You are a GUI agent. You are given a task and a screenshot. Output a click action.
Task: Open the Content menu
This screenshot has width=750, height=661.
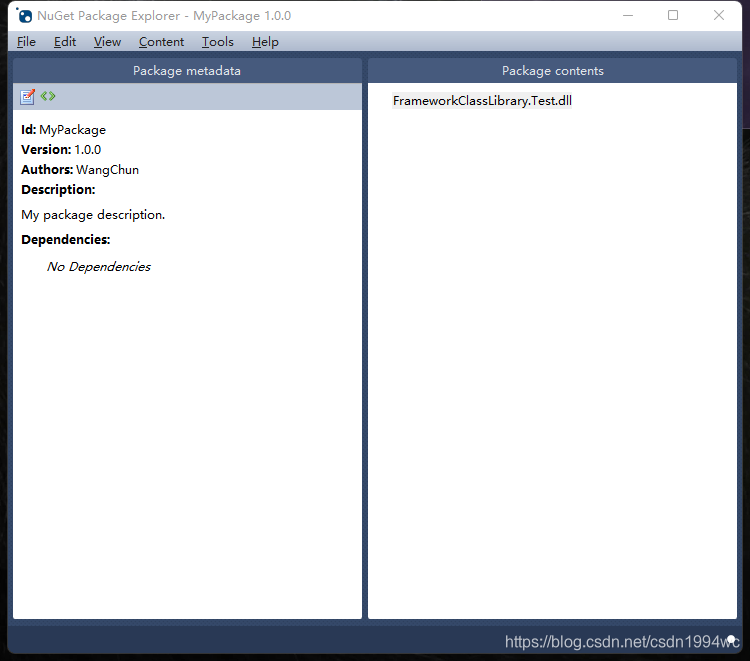(161, 42)
